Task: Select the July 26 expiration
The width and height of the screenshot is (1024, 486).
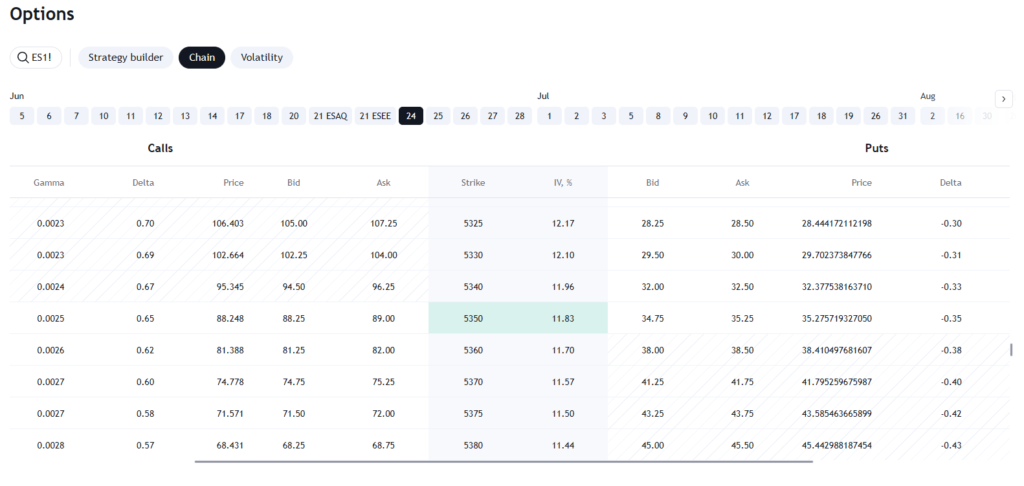Action: (x=876, y=116)
